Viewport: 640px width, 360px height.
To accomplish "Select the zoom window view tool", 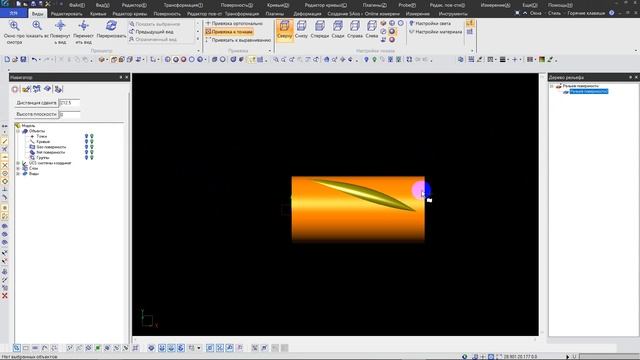I will (14, 31).
